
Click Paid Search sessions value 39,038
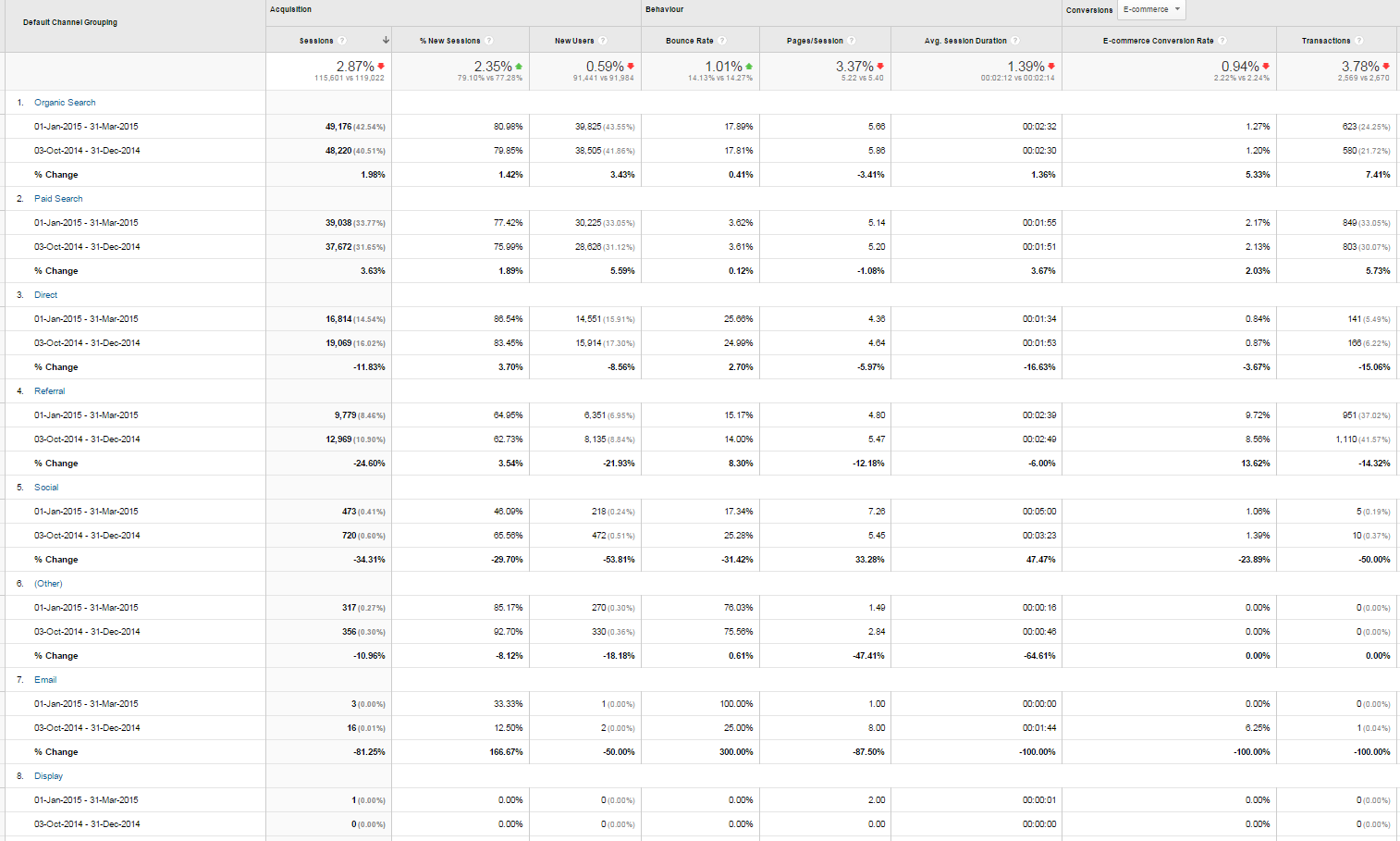338,223
